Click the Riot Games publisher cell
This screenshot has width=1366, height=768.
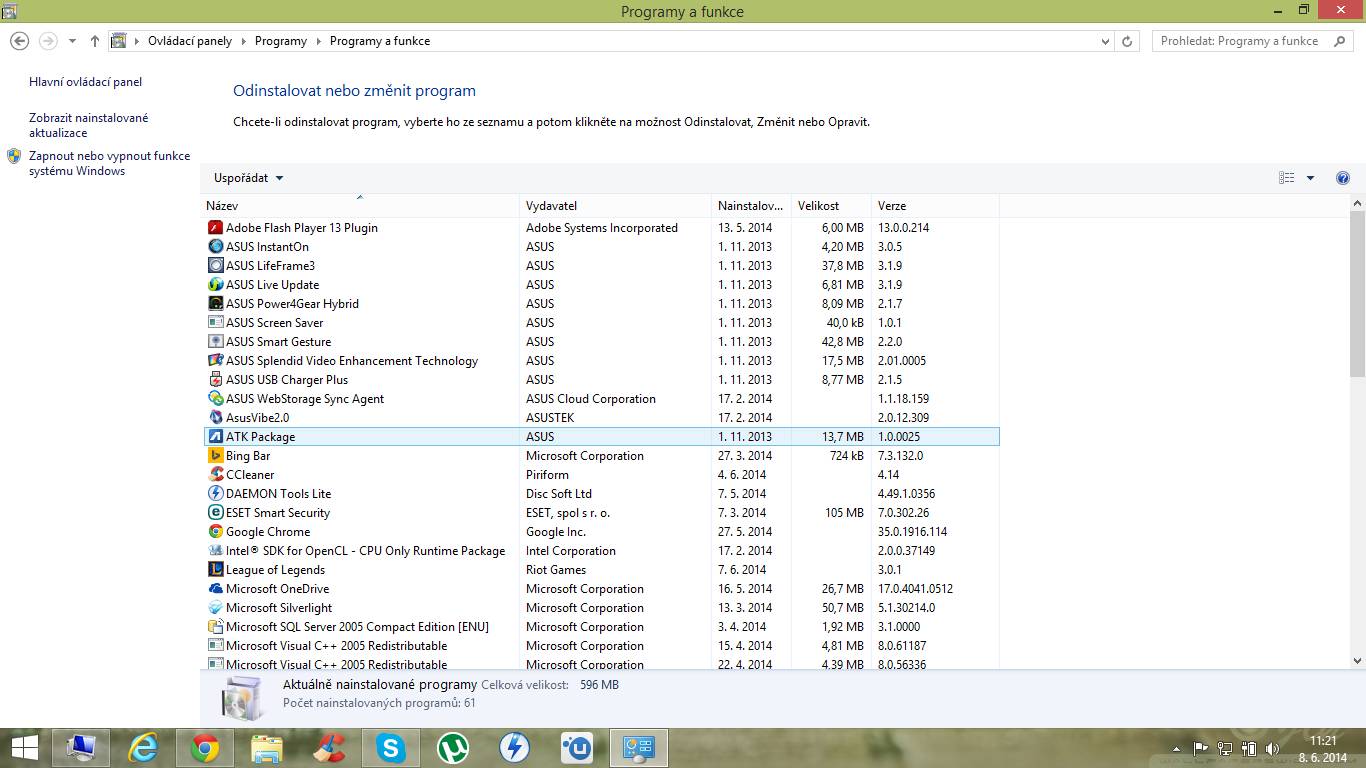pyautogui.click(x=556, y=570)
